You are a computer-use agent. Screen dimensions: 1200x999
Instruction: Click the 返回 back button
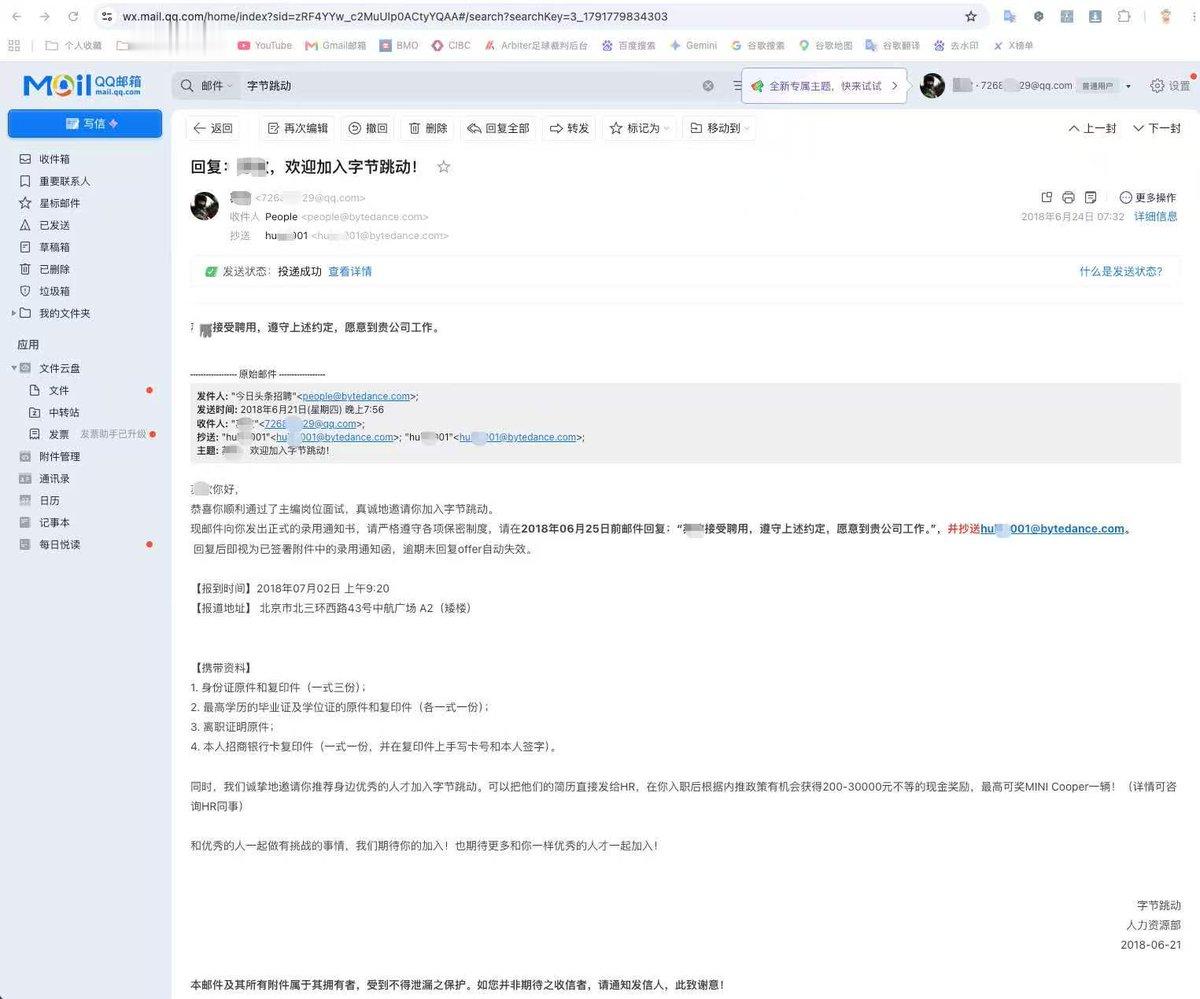(213, 128)
